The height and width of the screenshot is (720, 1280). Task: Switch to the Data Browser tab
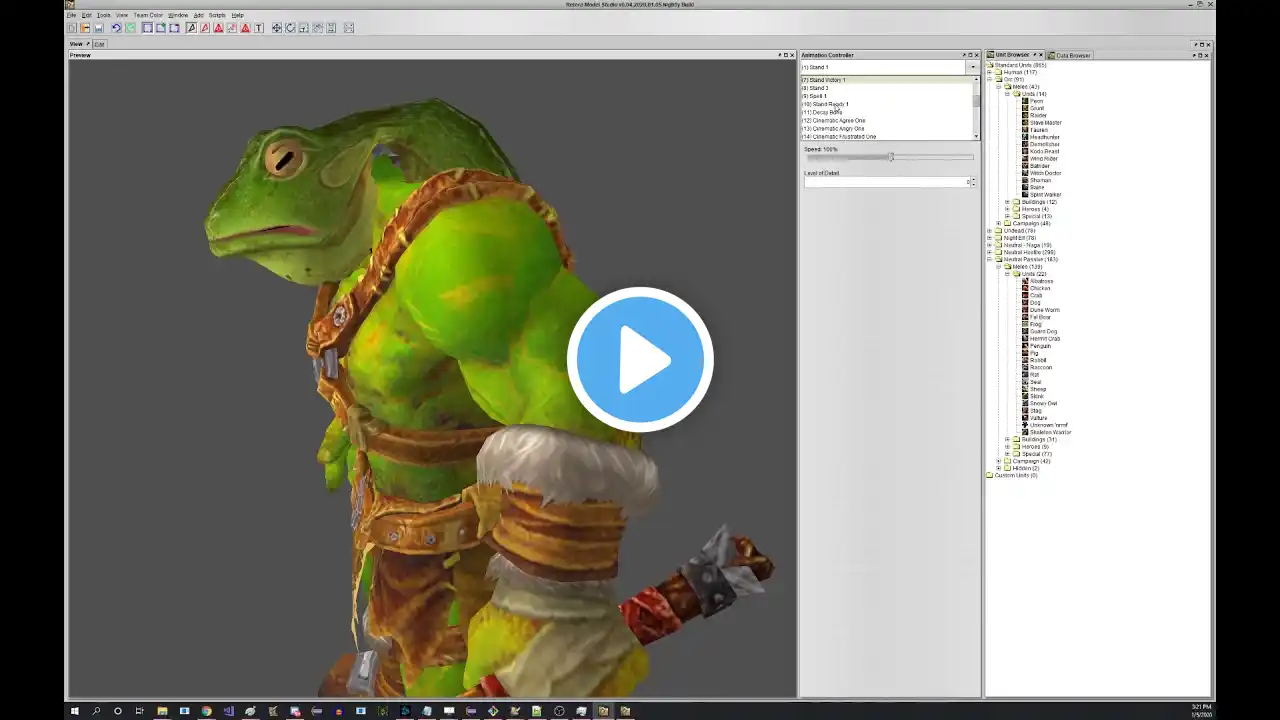tap(1070, 55)
